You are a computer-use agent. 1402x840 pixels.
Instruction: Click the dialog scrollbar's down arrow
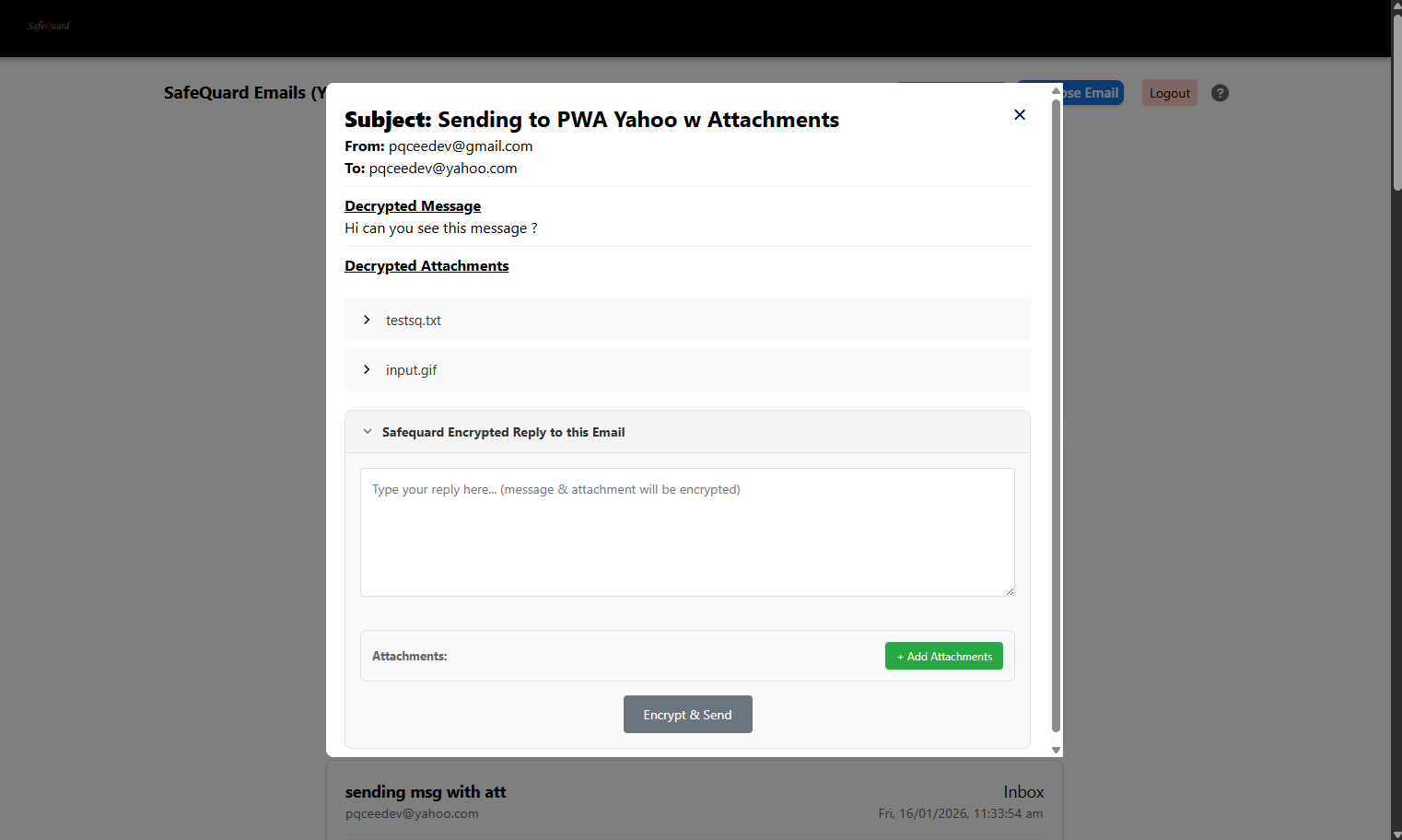(x=1056, y=750)
